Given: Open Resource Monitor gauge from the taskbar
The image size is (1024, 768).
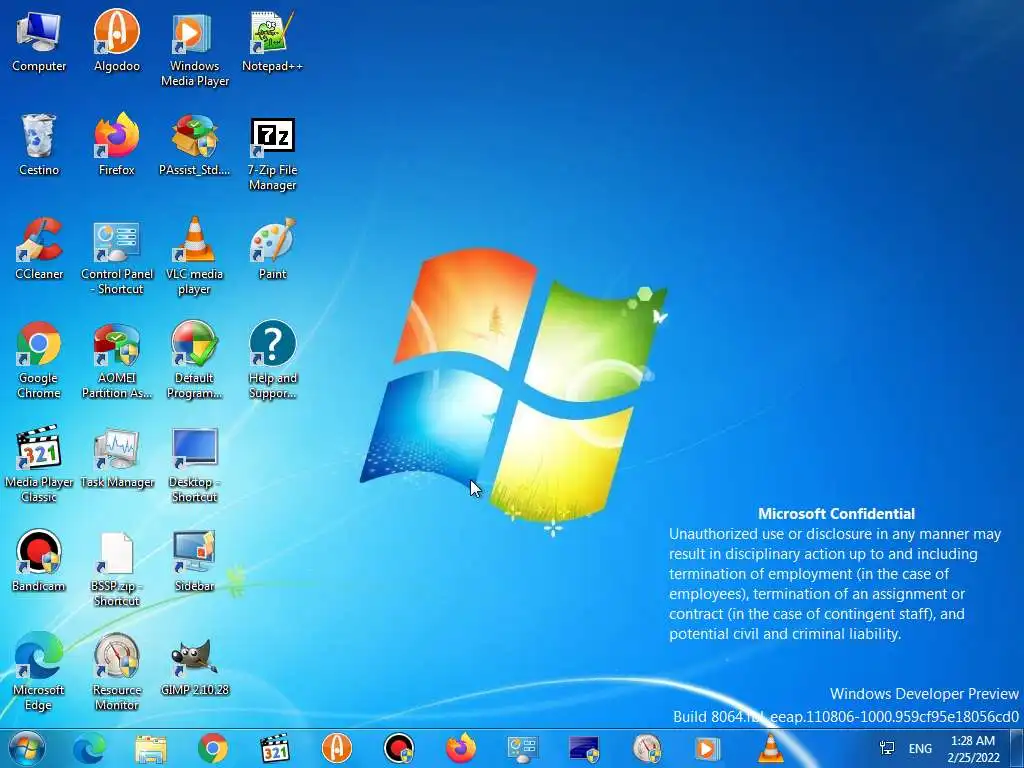Looking at the screenshot, I should click(647, 748).
